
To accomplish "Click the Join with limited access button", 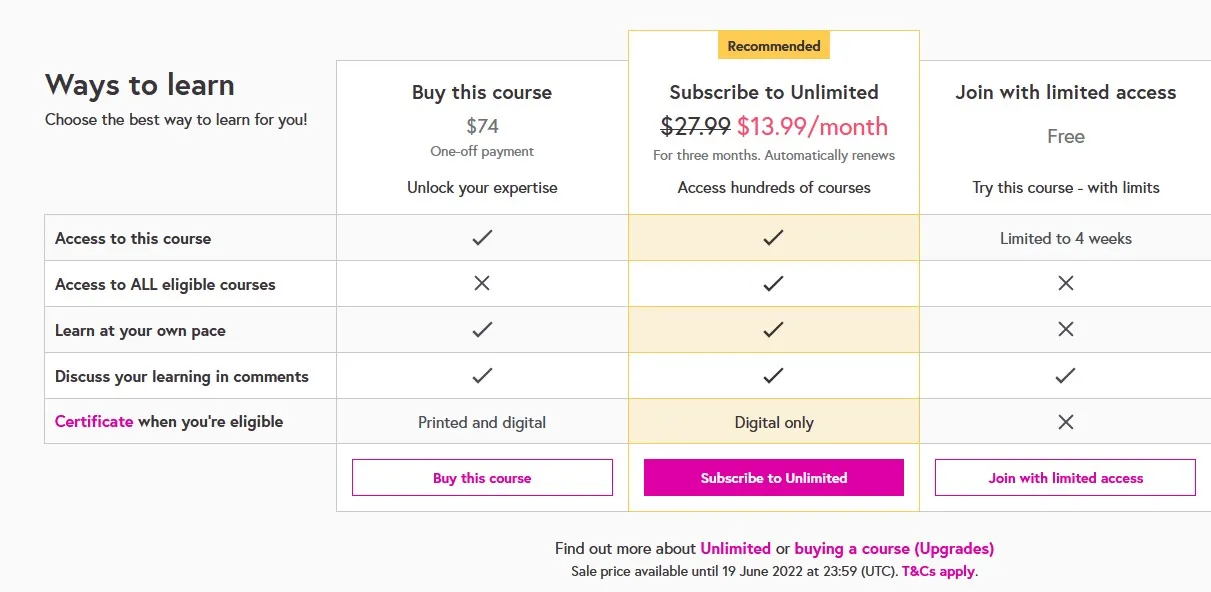I will tap(1065, 478).
